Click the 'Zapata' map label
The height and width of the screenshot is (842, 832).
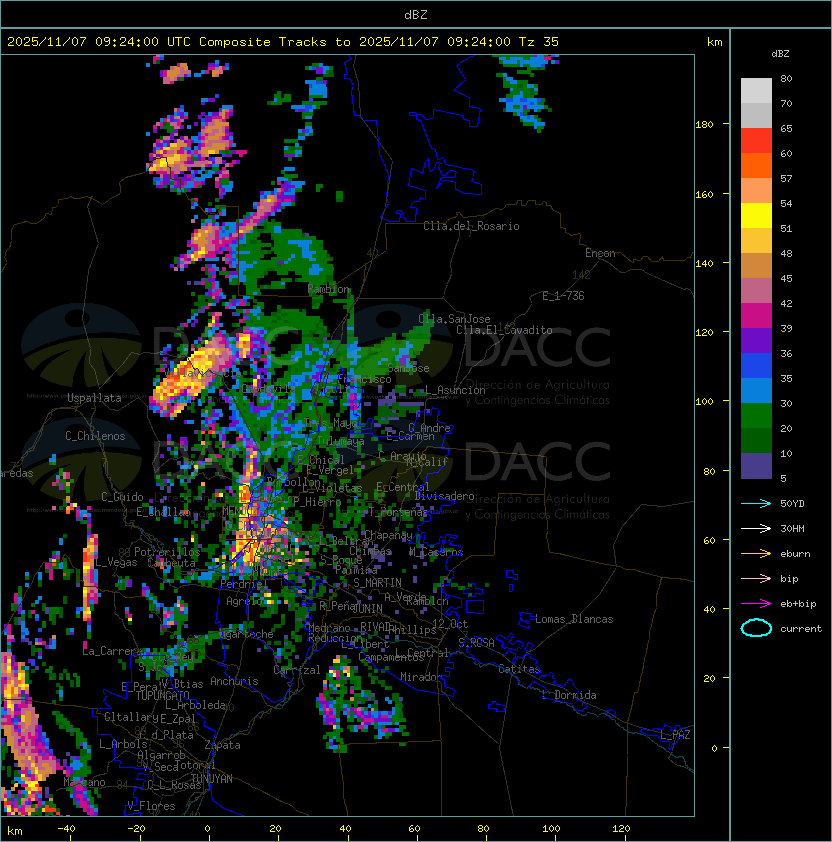[222, 745]
